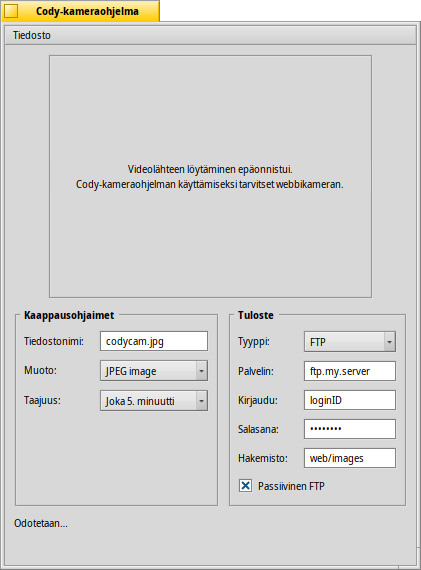
Task: Click the Tiedostonimi field with codycam.jpg
Action: coord(154,341)
